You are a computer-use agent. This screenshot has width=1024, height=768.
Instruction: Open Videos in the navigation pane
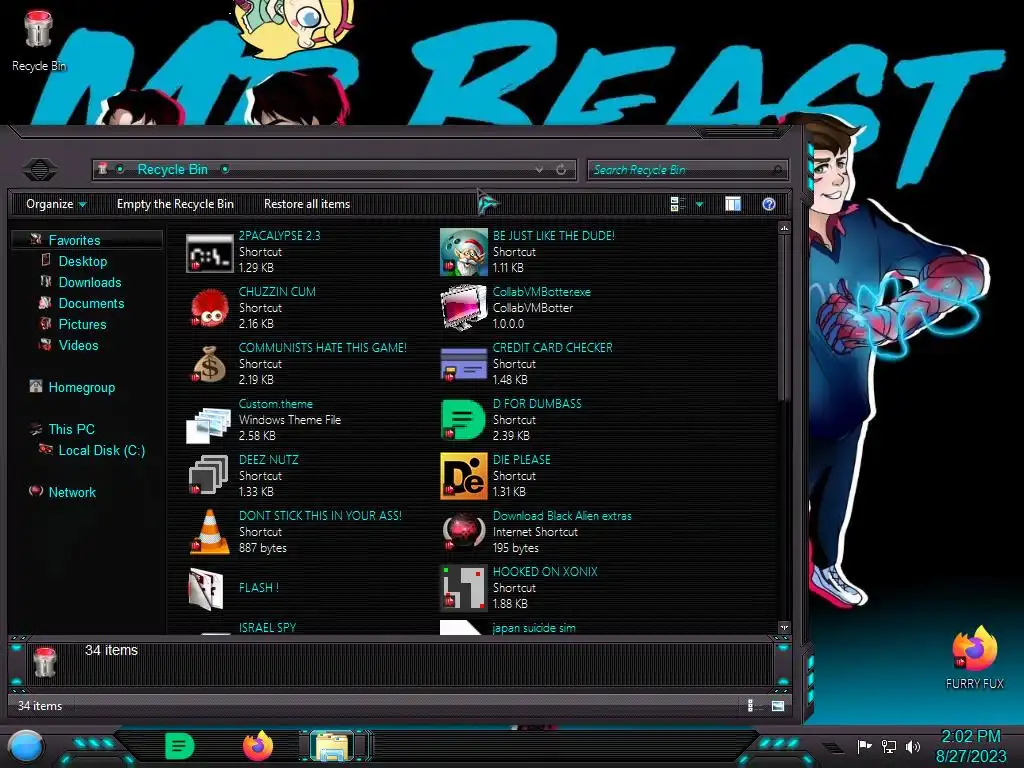click(x=78, y=345)
